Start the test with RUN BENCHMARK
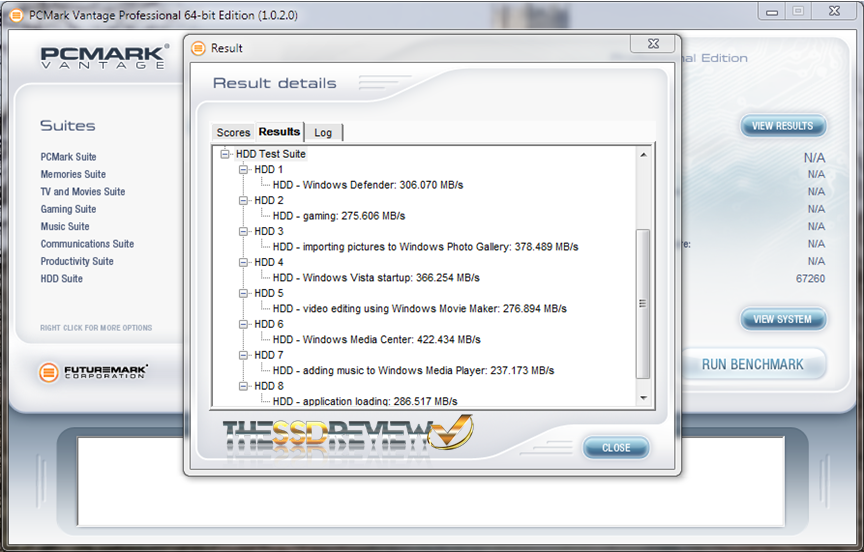Screen dimensions: 864x552 [753, 364]
